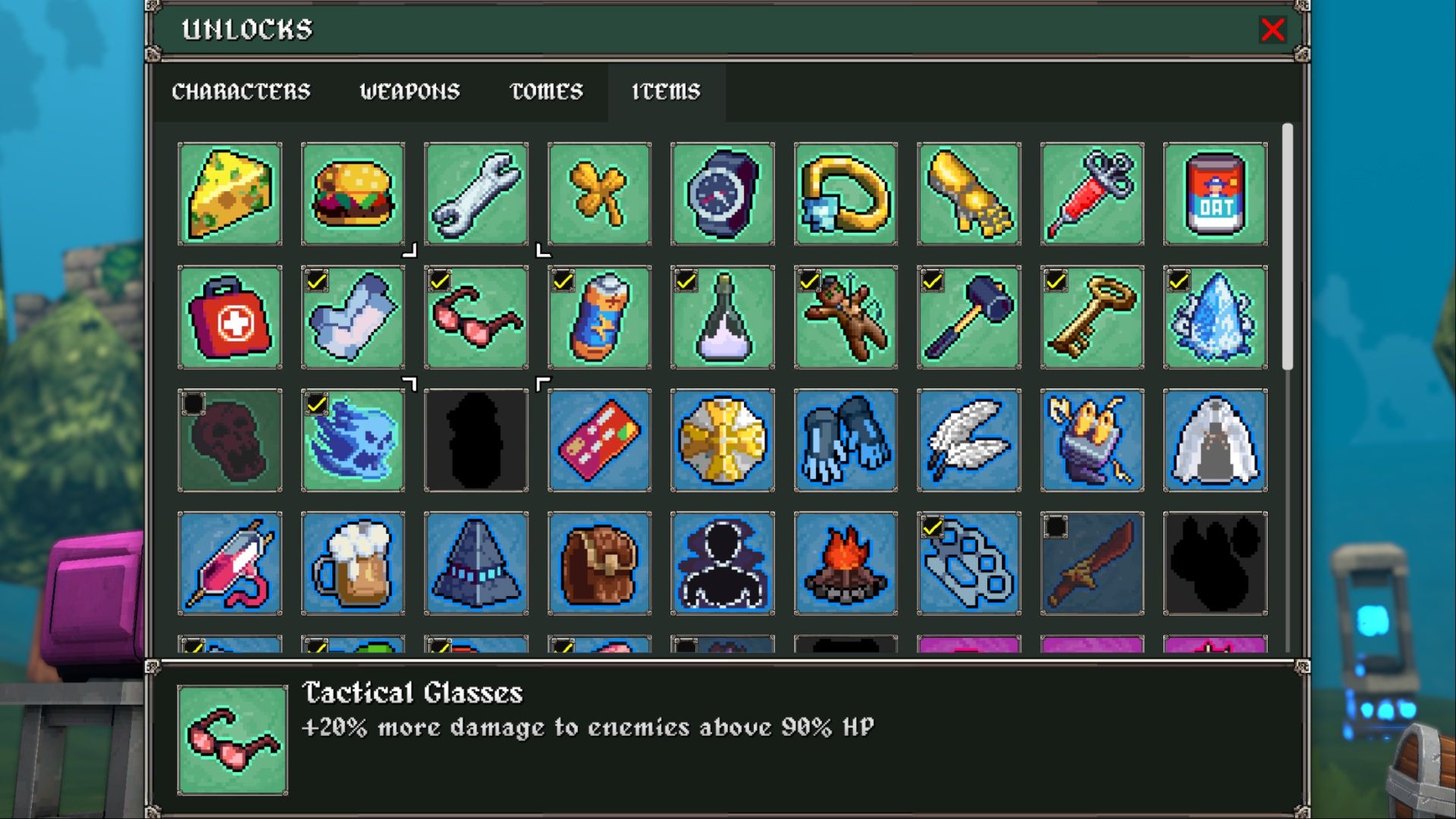The width and height of the screenshot is (1456, 819).
Task: Toggle checkbox on the brass knuckles item
Action: coord(932,527)
